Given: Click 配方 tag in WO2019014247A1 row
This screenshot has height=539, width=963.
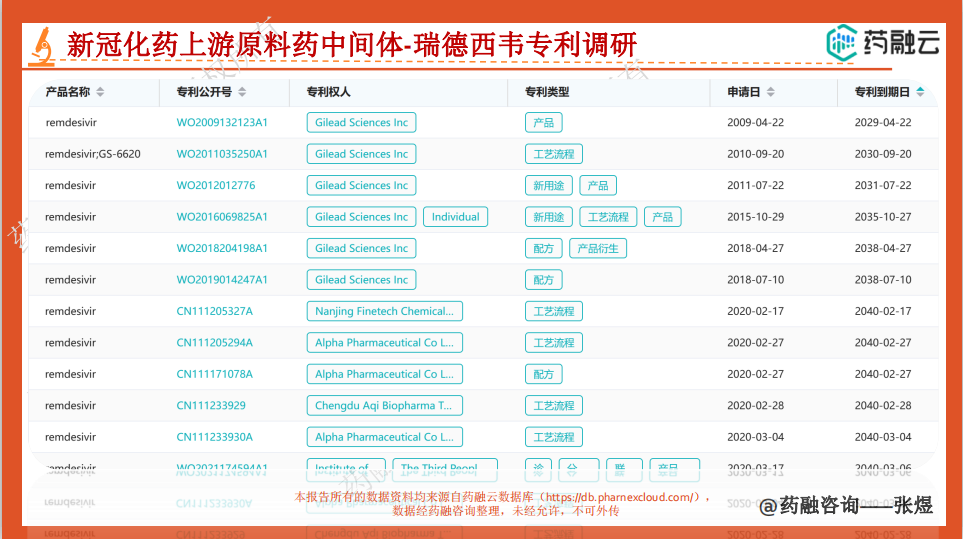Looking at the screenshot, I should pyautogui.click(x=544, y=280).
